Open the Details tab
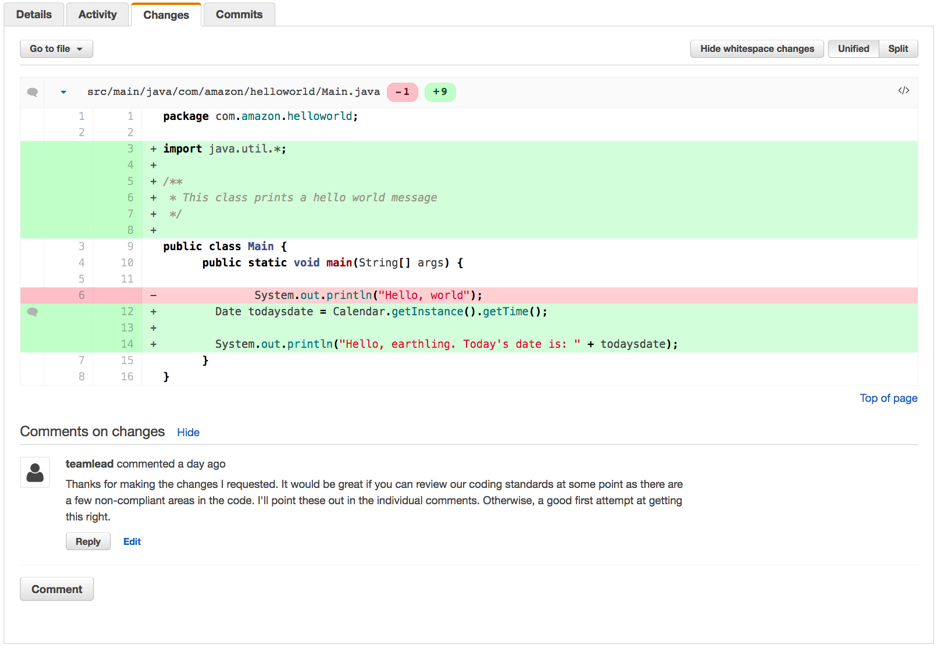The image size is (940, 648). pos(34,14)
